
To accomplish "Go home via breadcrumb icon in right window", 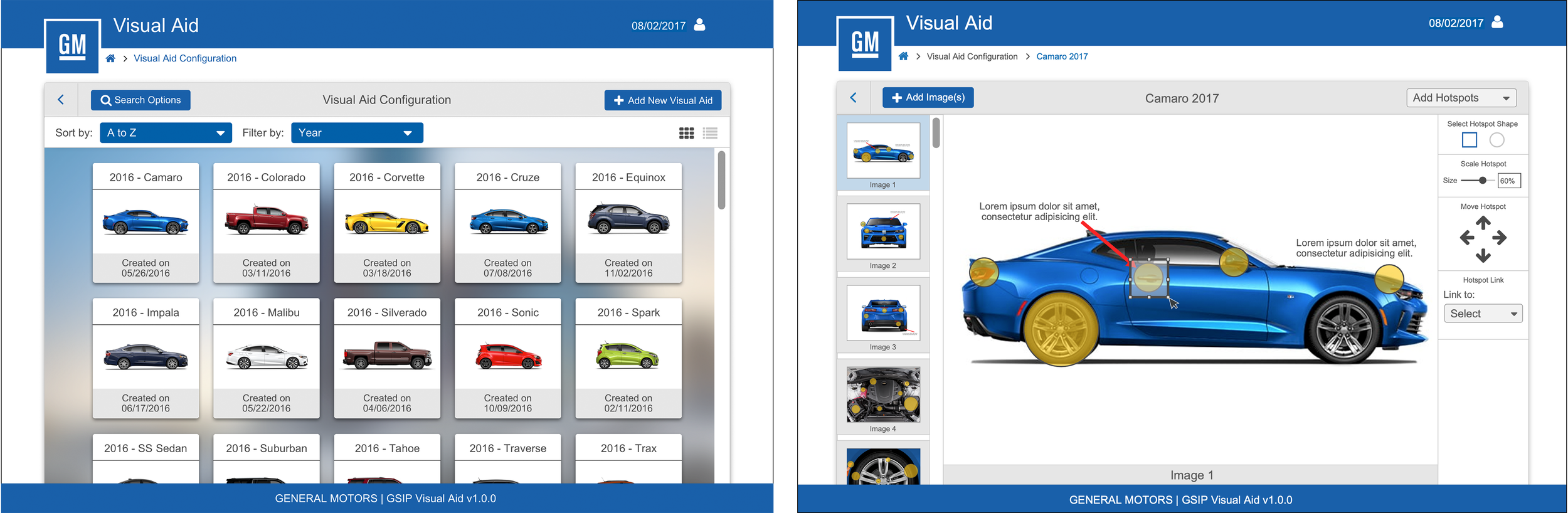I will click(903, 56).
